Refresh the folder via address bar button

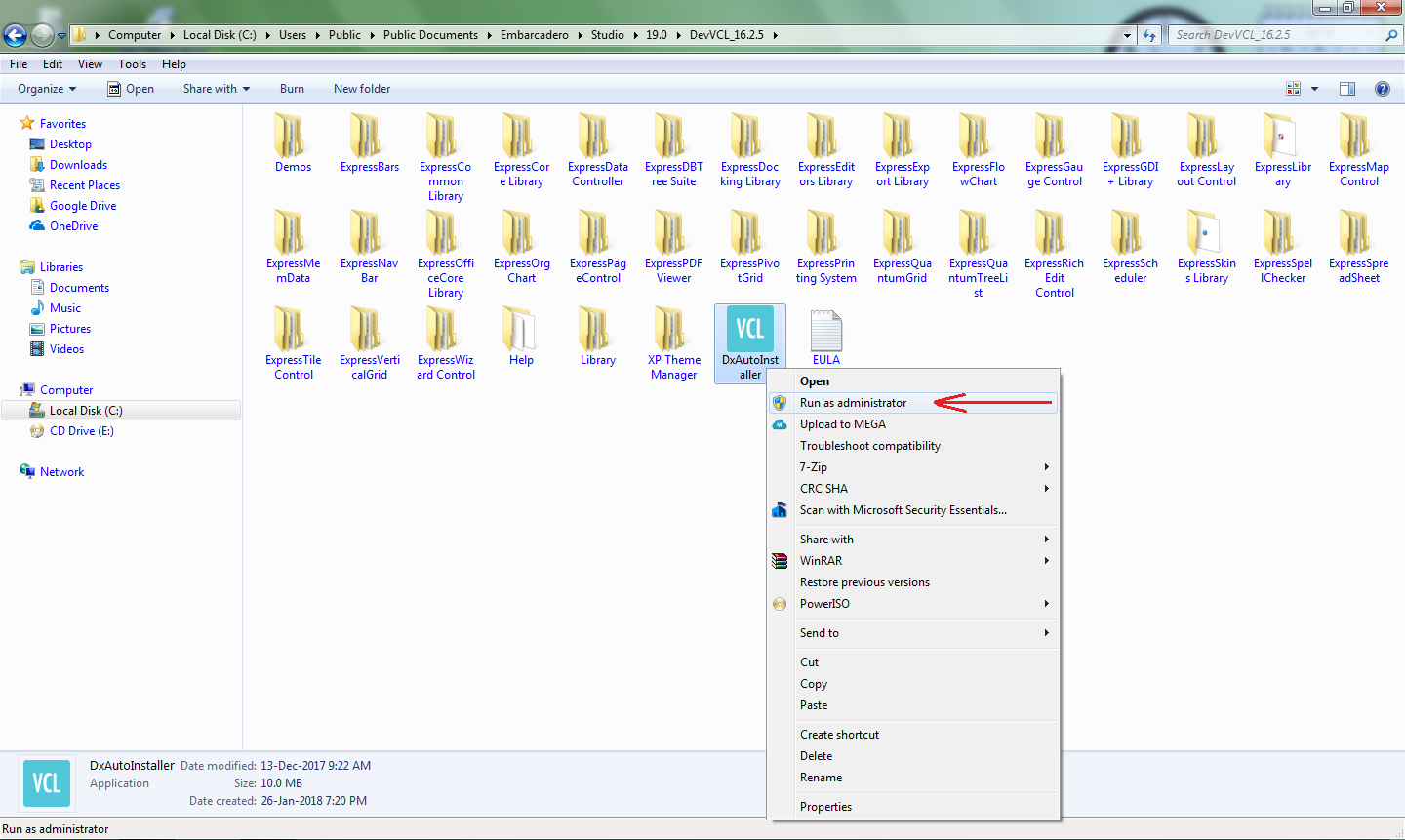(x=1149, y=35)
